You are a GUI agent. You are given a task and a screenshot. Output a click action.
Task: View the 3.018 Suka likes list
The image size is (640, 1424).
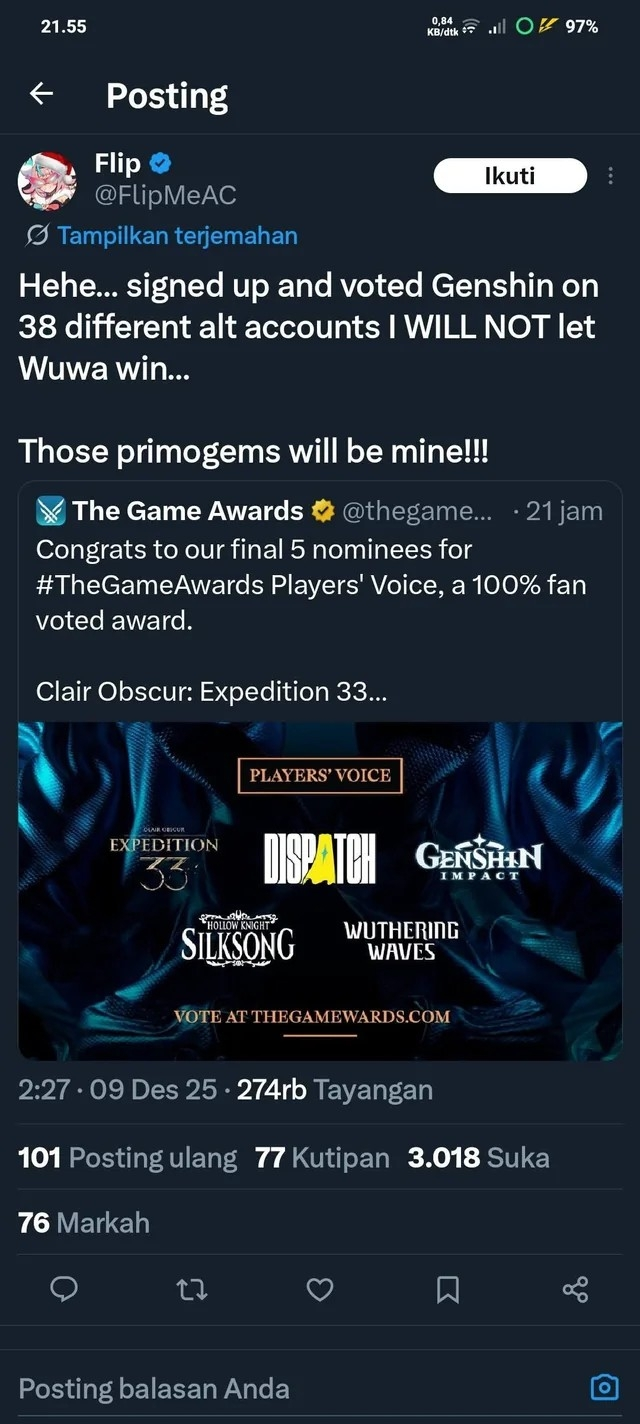click(x=479, y=1158)
